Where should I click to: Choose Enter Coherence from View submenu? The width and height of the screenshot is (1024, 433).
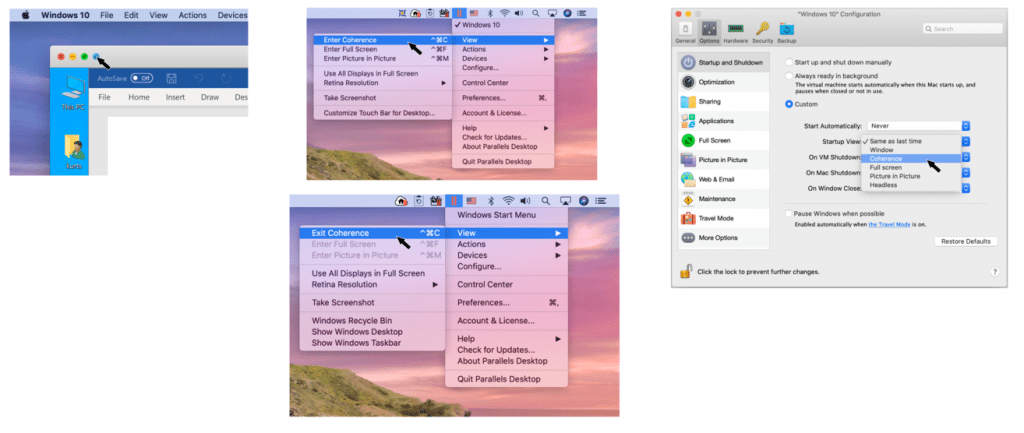click(383, 40)
